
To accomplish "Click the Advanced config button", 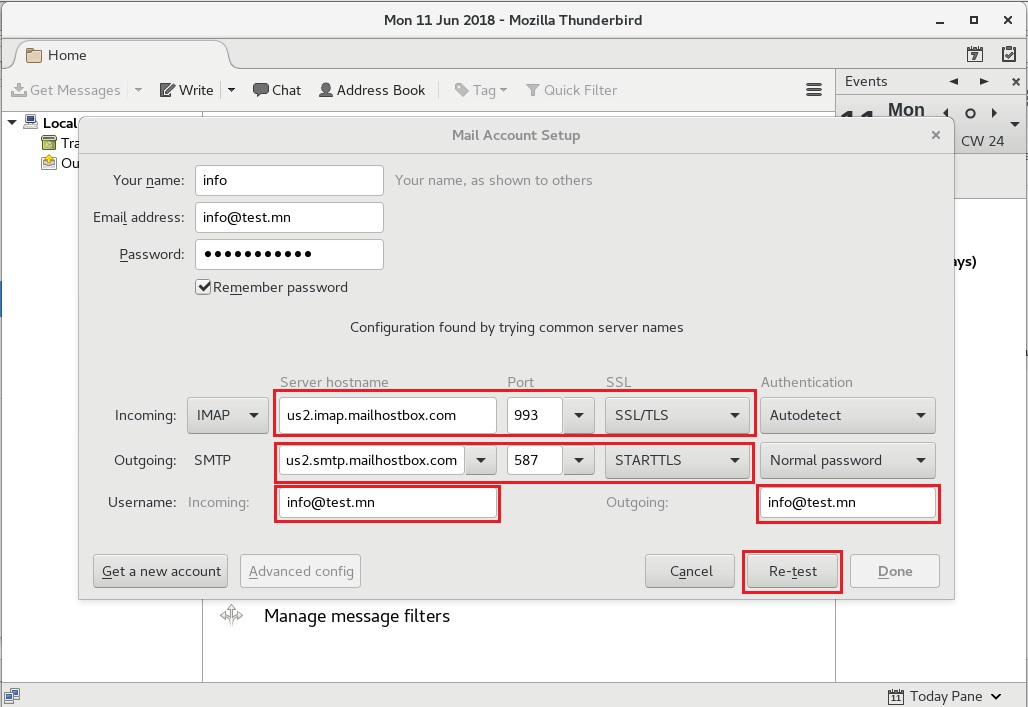I will point(301,571).
